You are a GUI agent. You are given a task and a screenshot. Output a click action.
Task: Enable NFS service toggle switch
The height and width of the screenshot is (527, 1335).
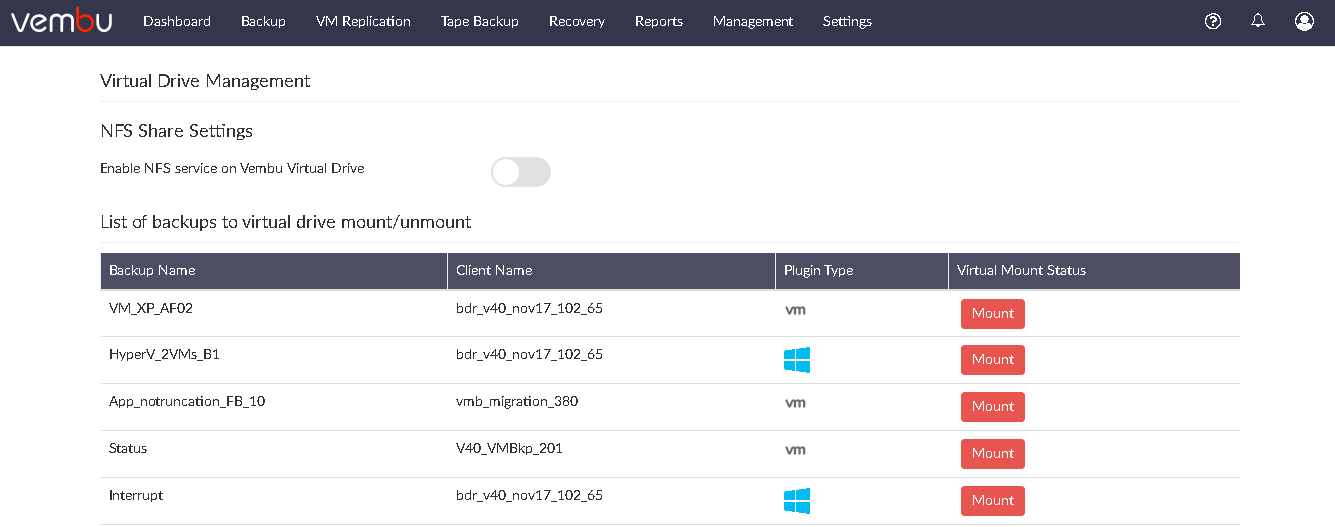coord(521,172)
